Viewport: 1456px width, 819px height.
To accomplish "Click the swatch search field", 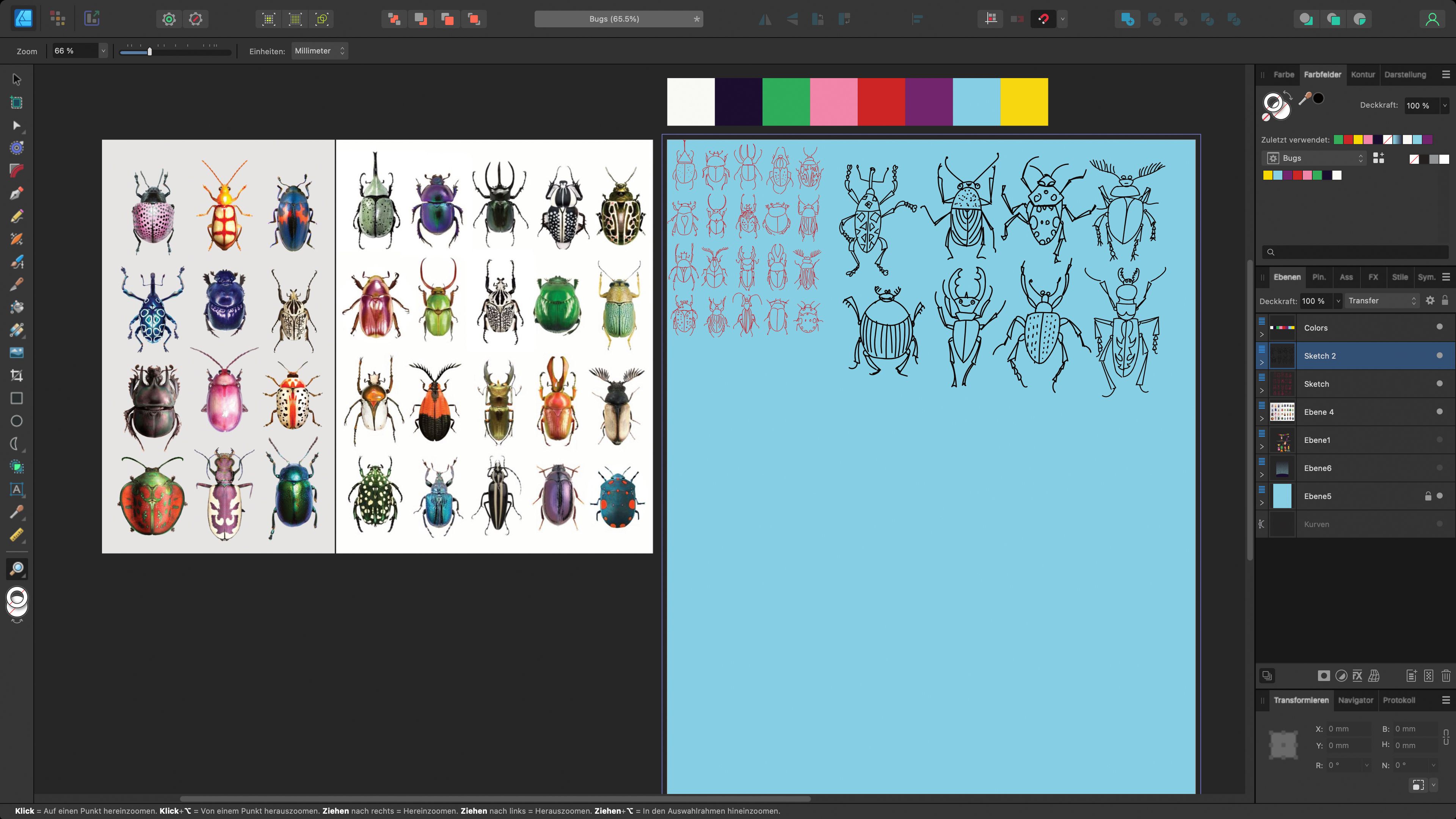I will pos(1356,252).
